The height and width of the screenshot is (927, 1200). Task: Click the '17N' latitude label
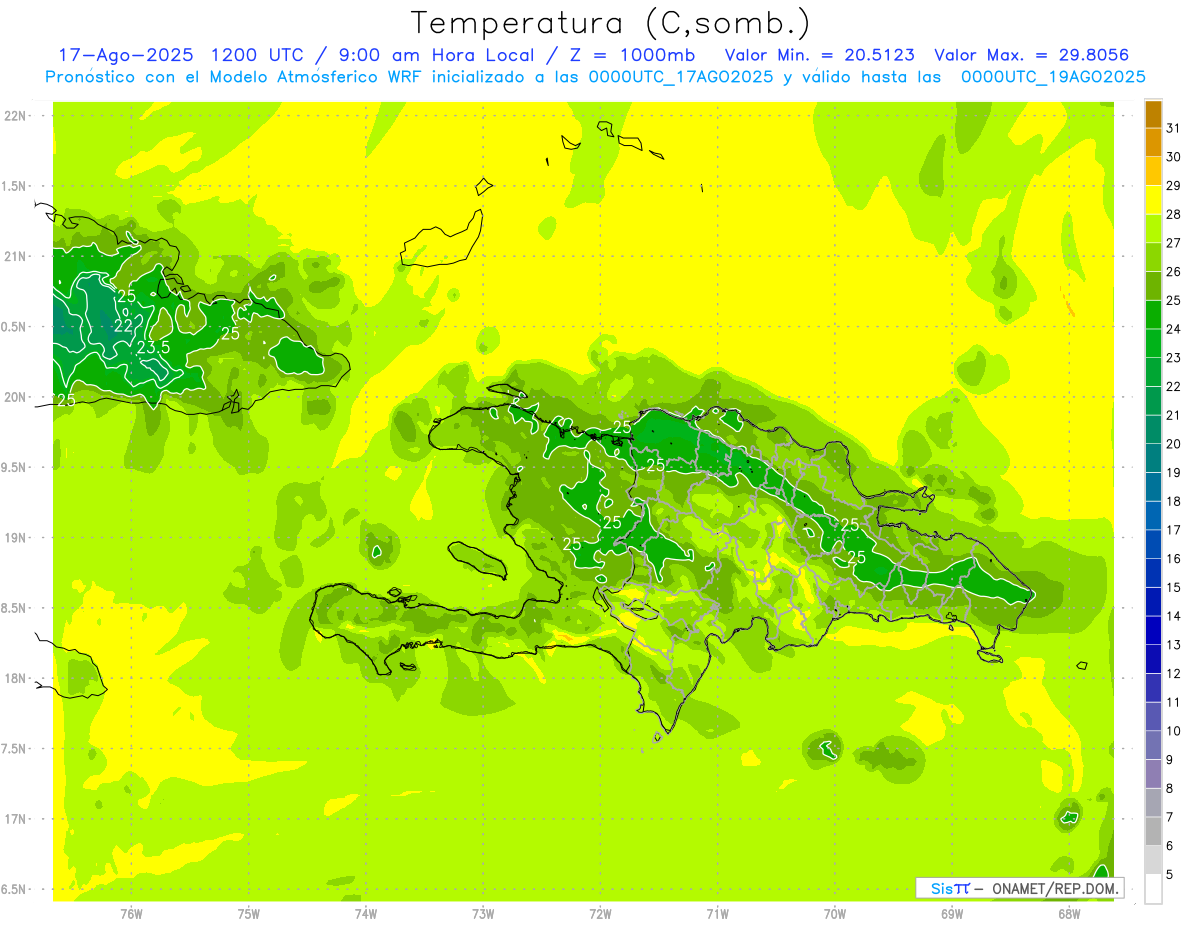17,819
